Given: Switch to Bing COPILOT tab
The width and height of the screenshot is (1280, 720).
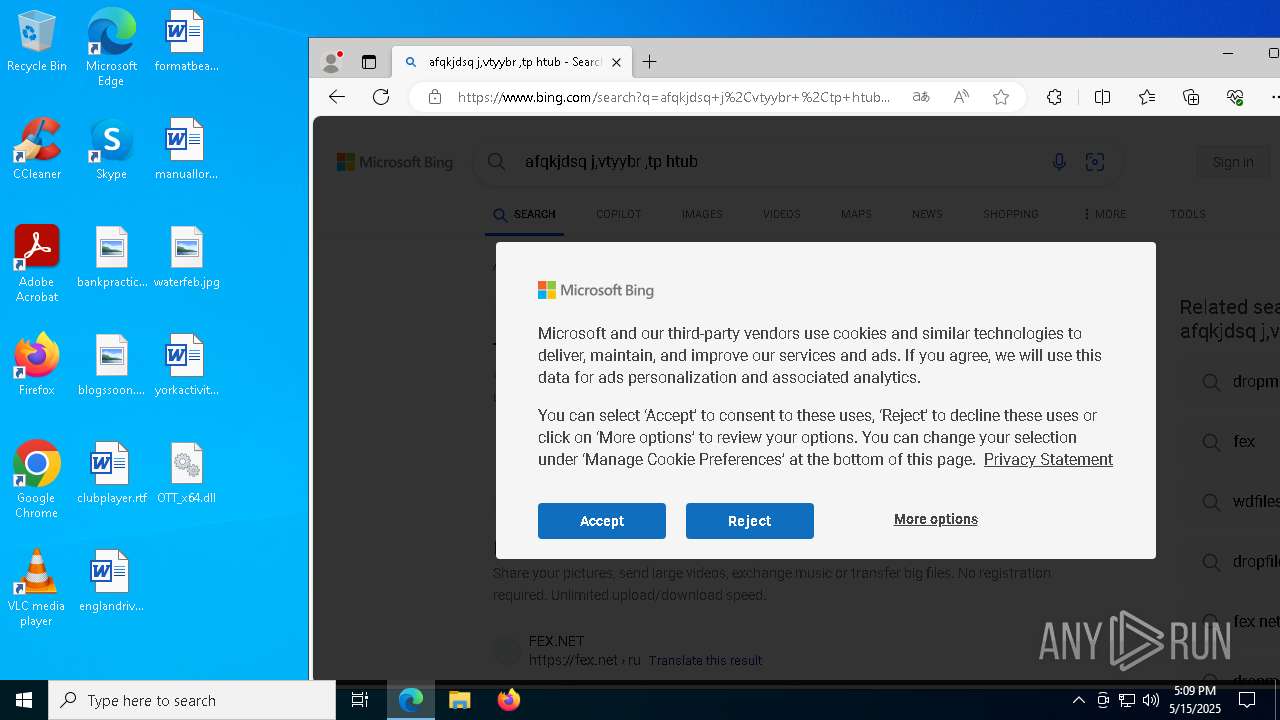Looking at the screenshot, I should (619, 214).
